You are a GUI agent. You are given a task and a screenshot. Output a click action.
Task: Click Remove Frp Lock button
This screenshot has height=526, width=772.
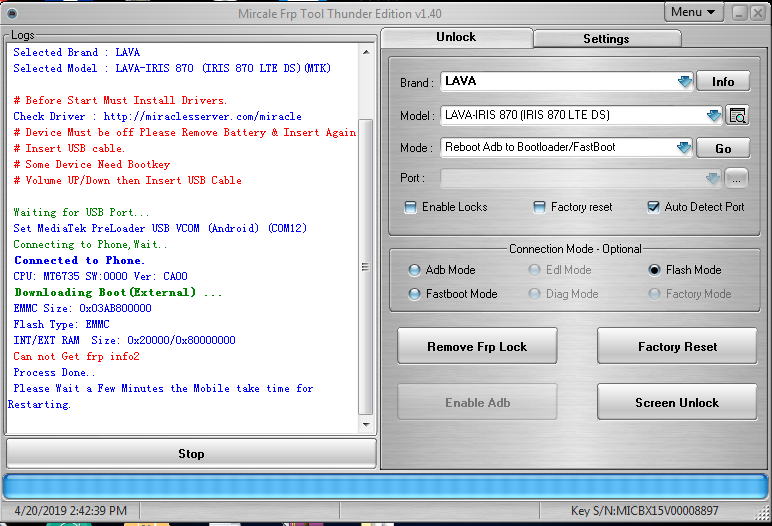tap(477, 346)
